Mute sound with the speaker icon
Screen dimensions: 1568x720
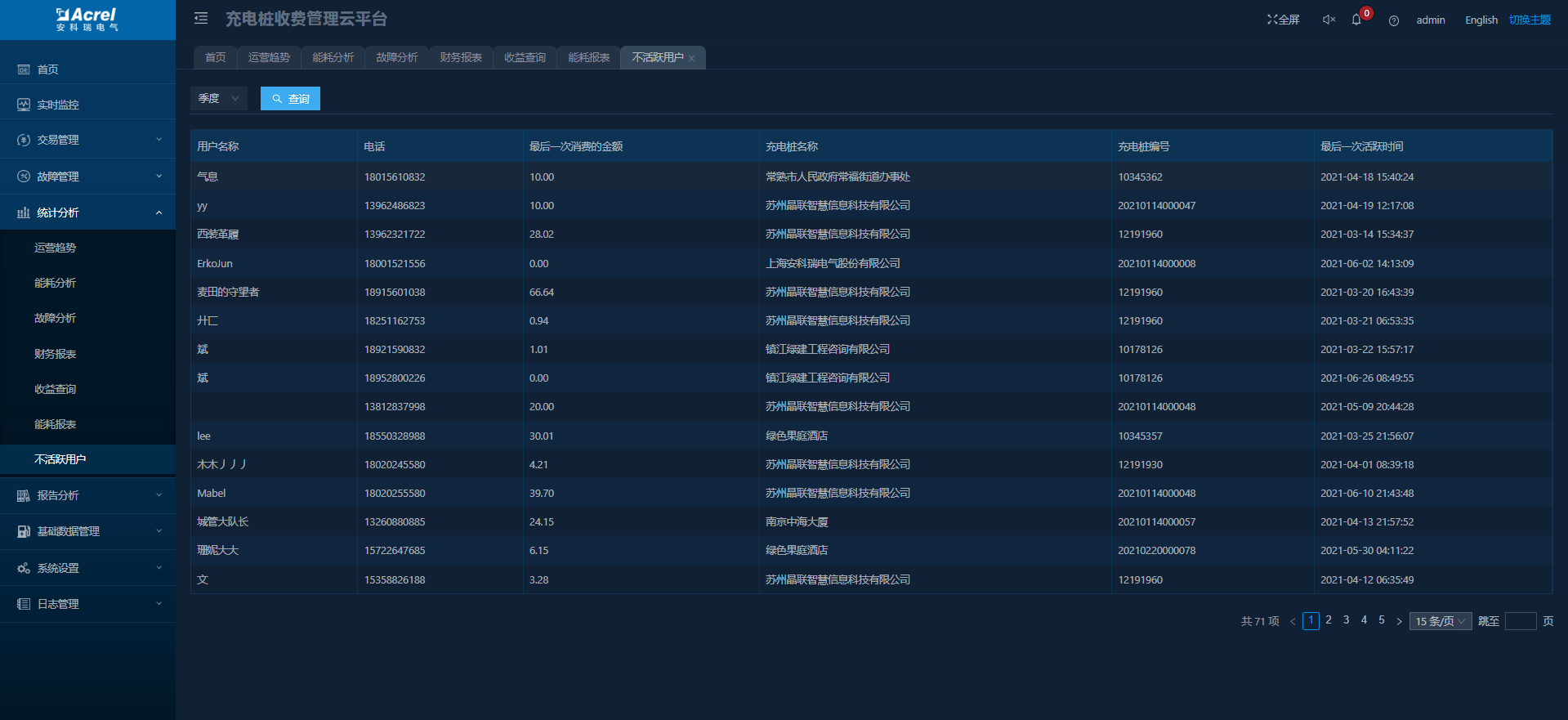(1329, 20)
